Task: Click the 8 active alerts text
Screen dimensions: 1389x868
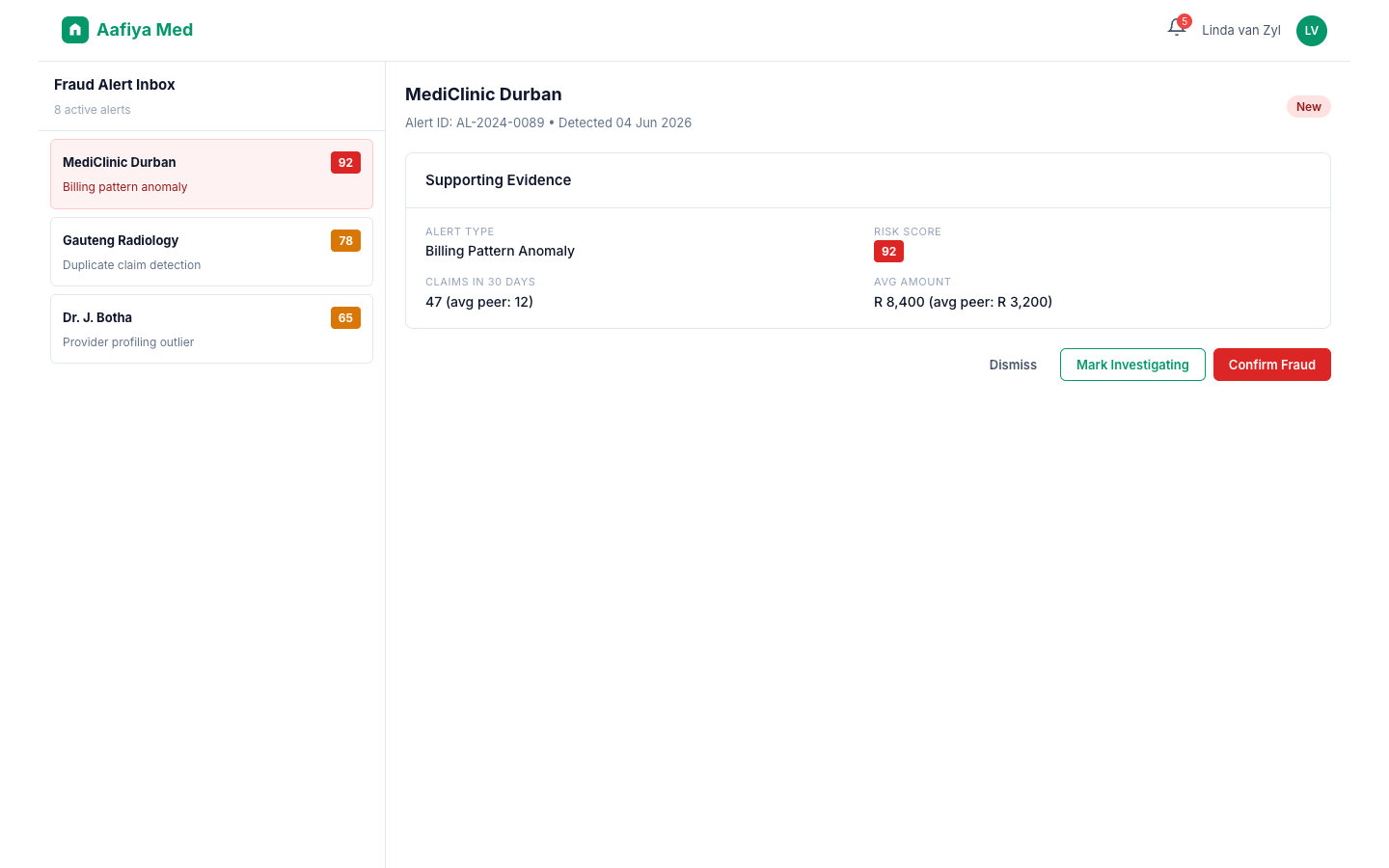Action: click(x=93, y=110)
